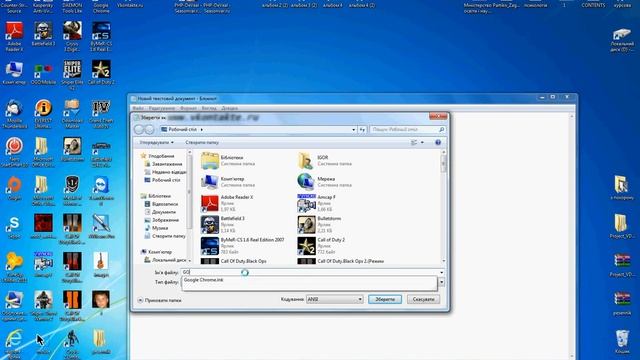
Task: Open the file type dropdown arrow
Action: (441, 282)
